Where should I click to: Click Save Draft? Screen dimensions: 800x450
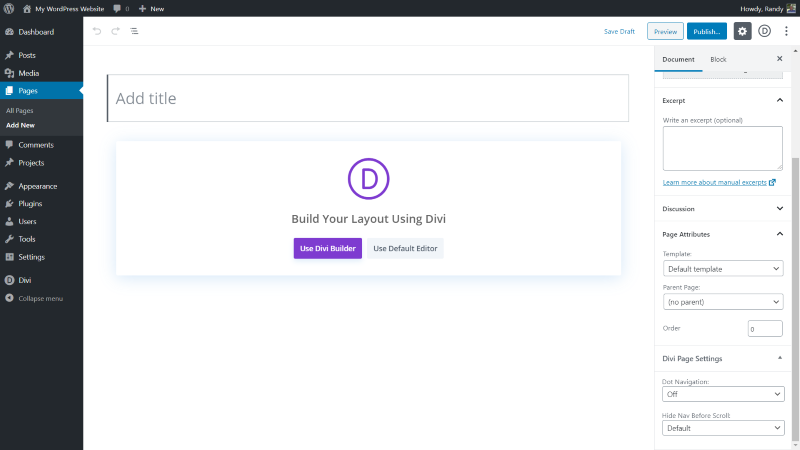click(x=619, y=31)
